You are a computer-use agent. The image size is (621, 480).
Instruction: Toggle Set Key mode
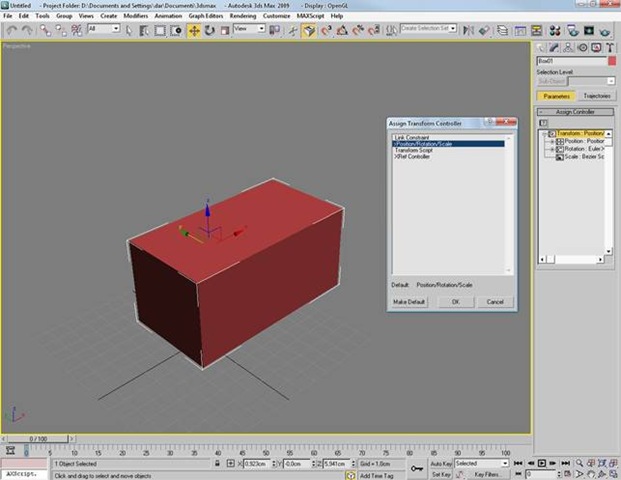click(440, 475)
